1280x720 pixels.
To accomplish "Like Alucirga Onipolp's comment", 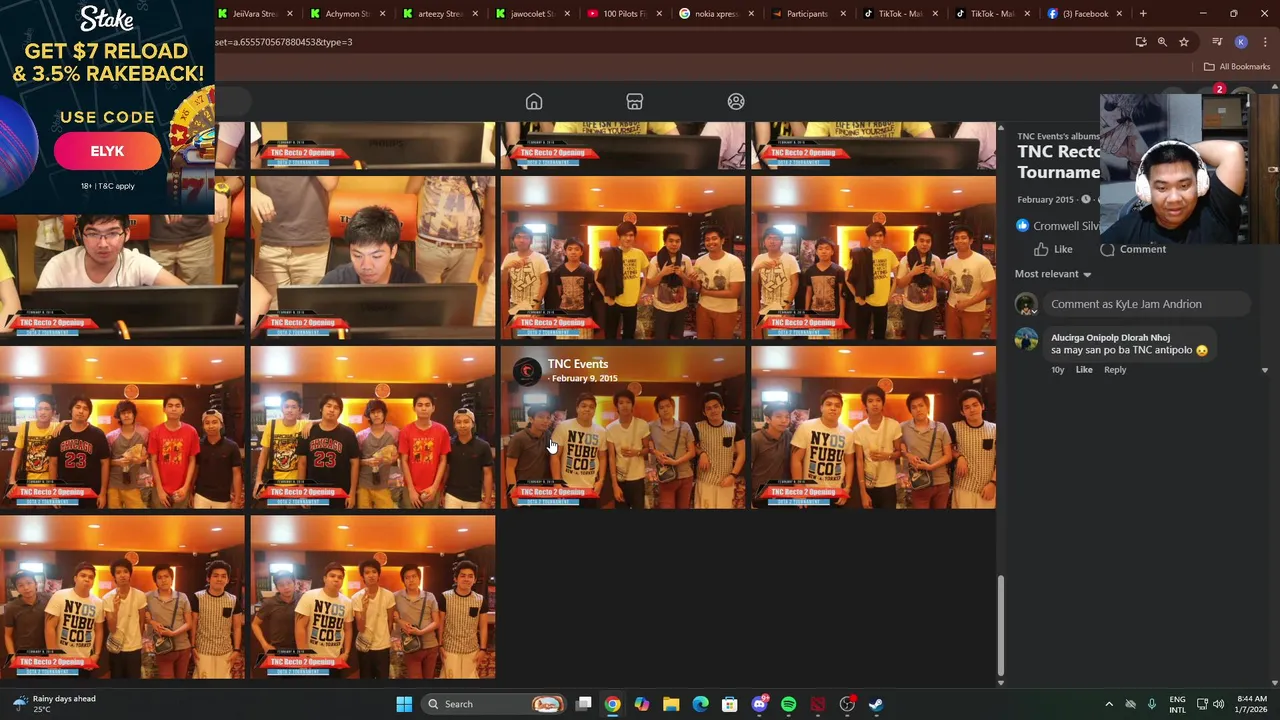I will point(1084,370).
